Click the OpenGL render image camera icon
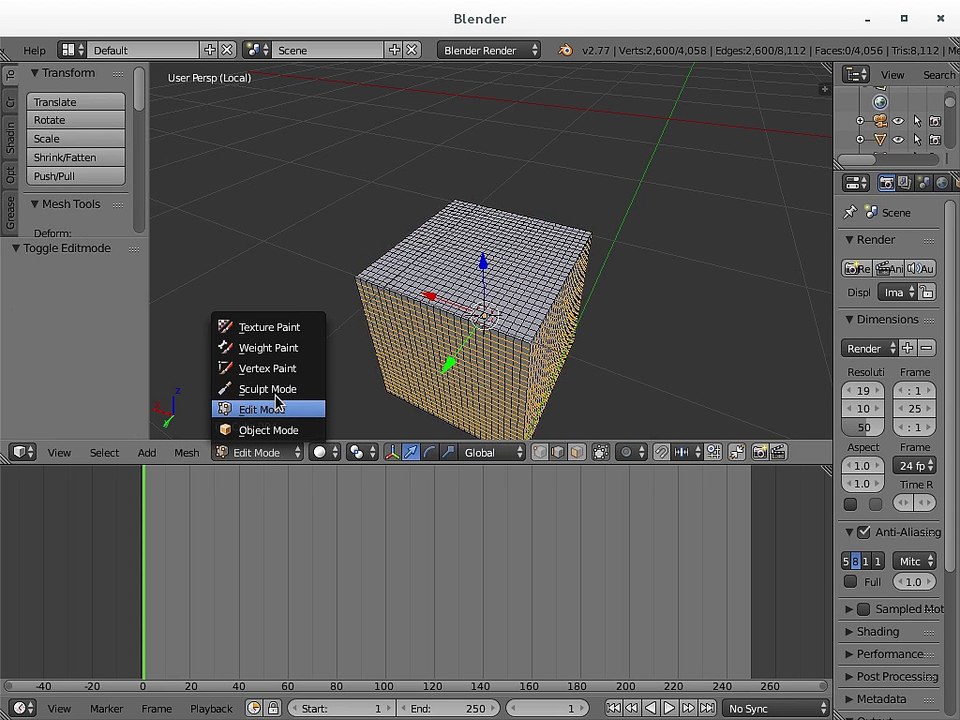The width and height of the screenshot is (960, 720). tap(760, 452)
